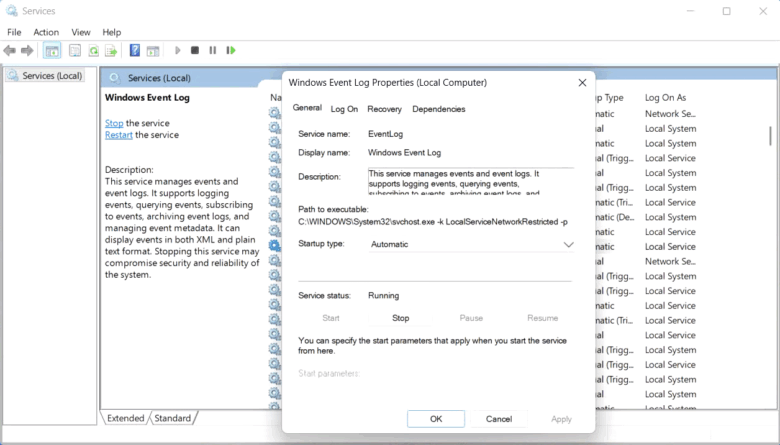Screen dimensions: 780x445
Task: Click the Restart the service link
Action: (118, 135)
